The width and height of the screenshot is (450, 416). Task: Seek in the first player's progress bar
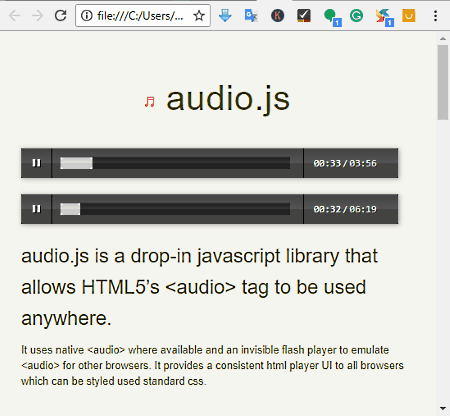point(175,163)
